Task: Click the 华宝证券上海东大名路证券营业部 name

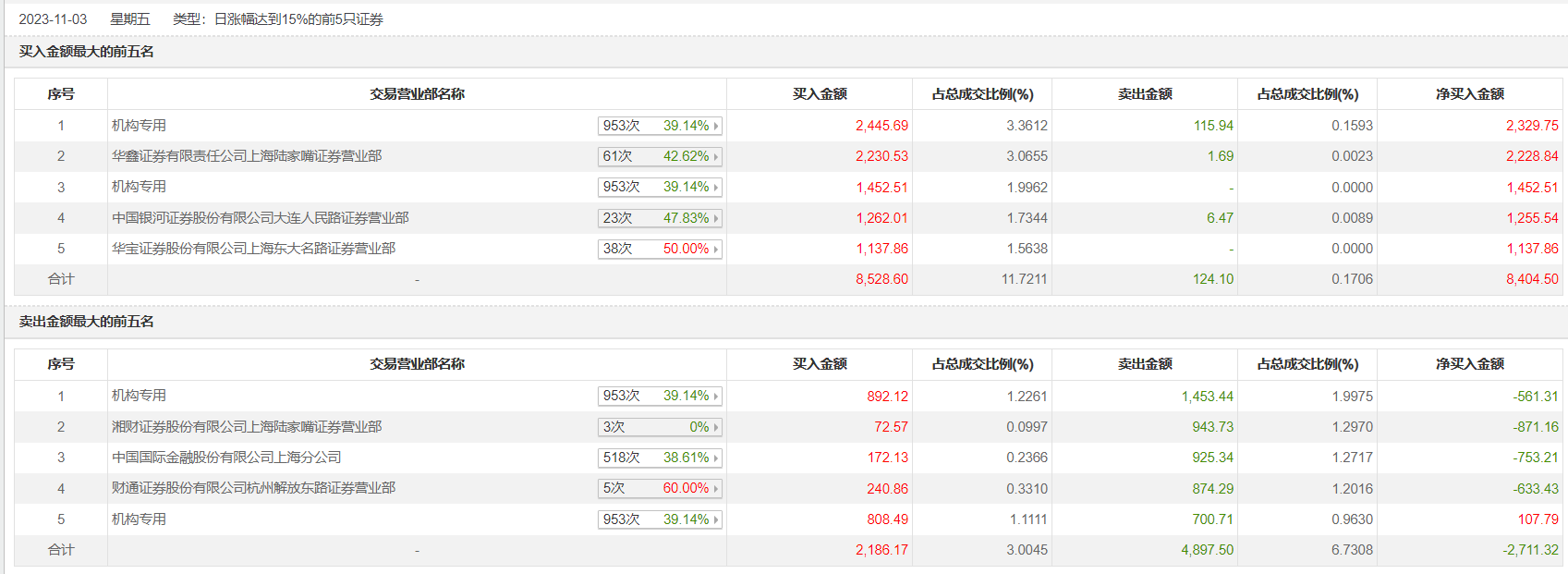Action: tap(253, 249)
